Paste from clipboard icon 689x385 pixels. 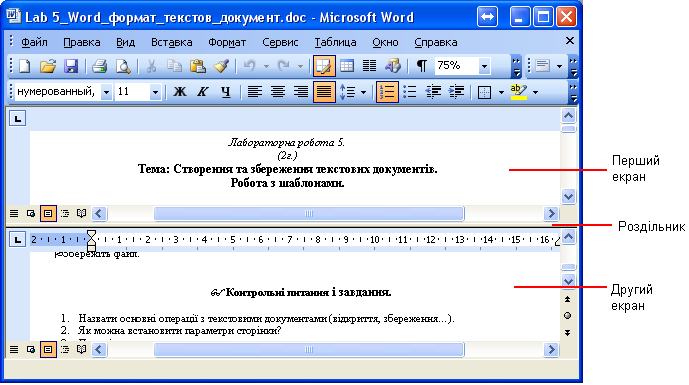coord(198,66)
